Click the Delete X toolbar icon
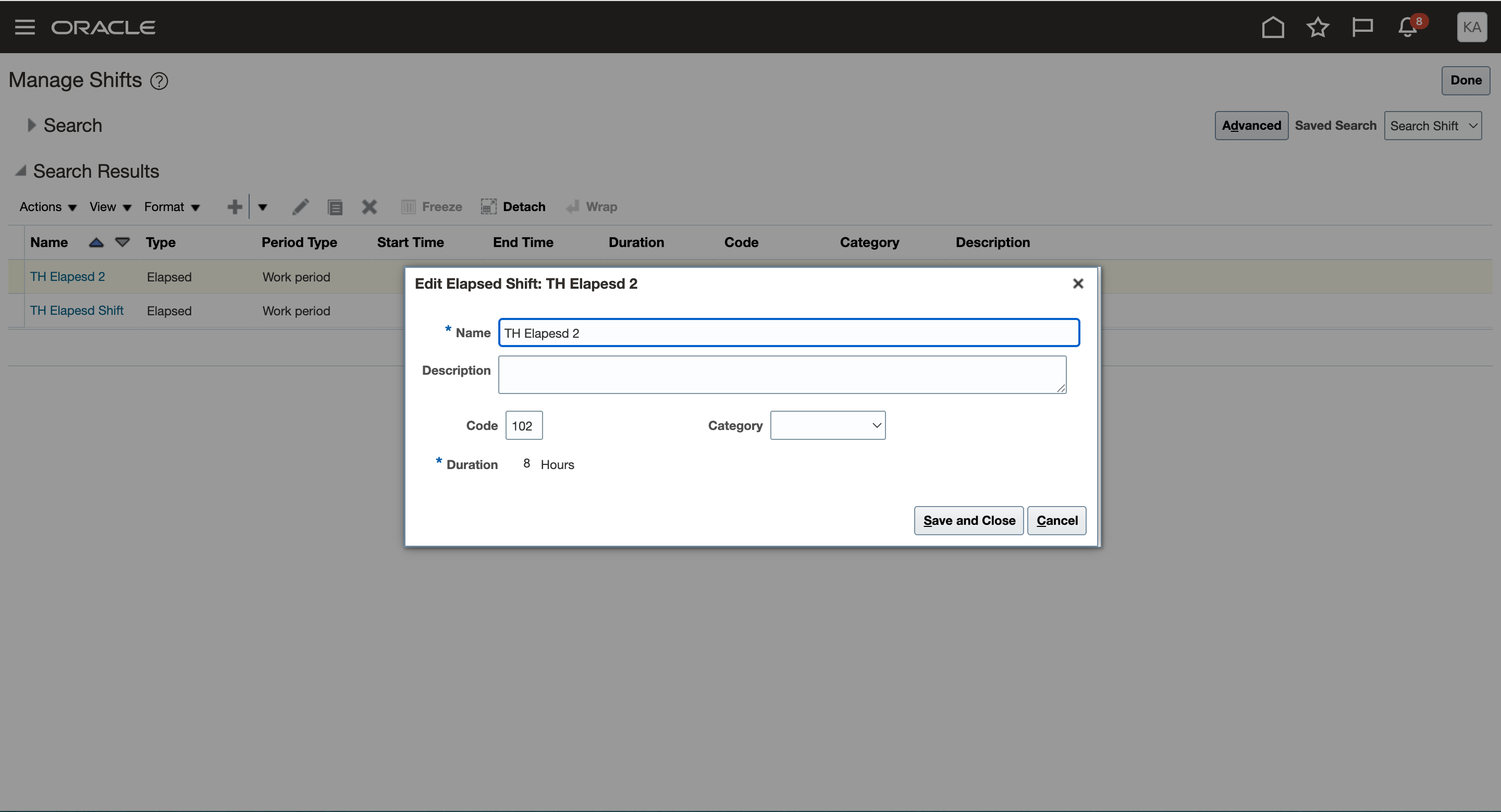The height and width of the screenshot is (812, 1501). [370, 207]
